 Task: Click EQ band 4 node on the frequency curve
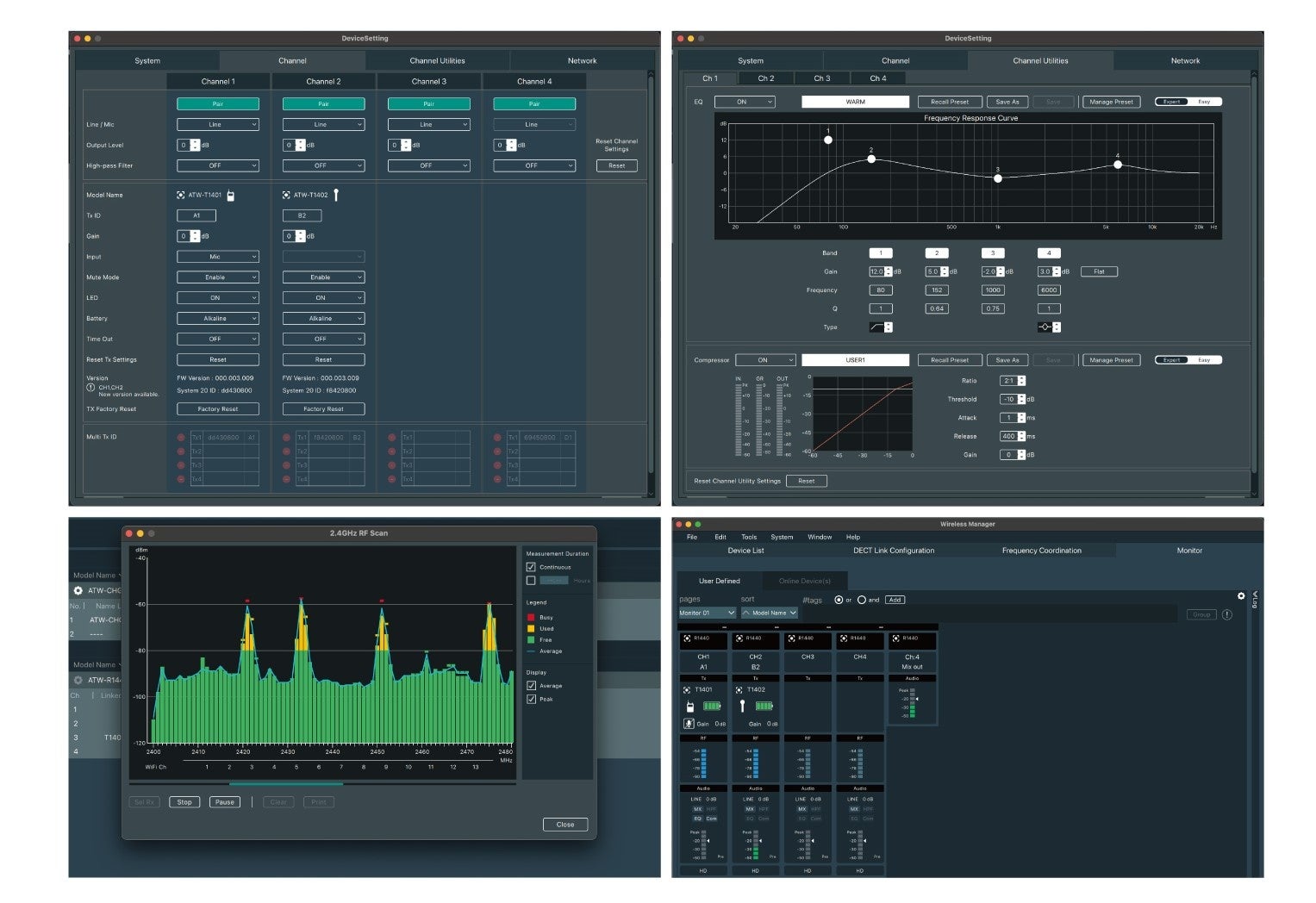tap(1118, 165)
